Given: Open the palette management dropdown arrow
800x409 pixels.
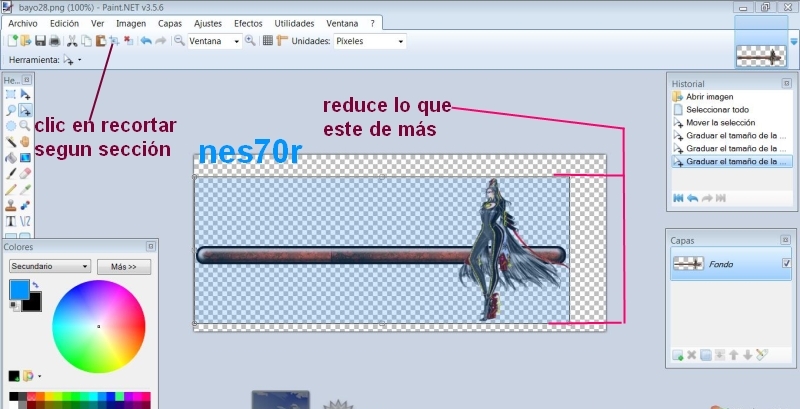Looking at the screenshot, I should 39,376.
